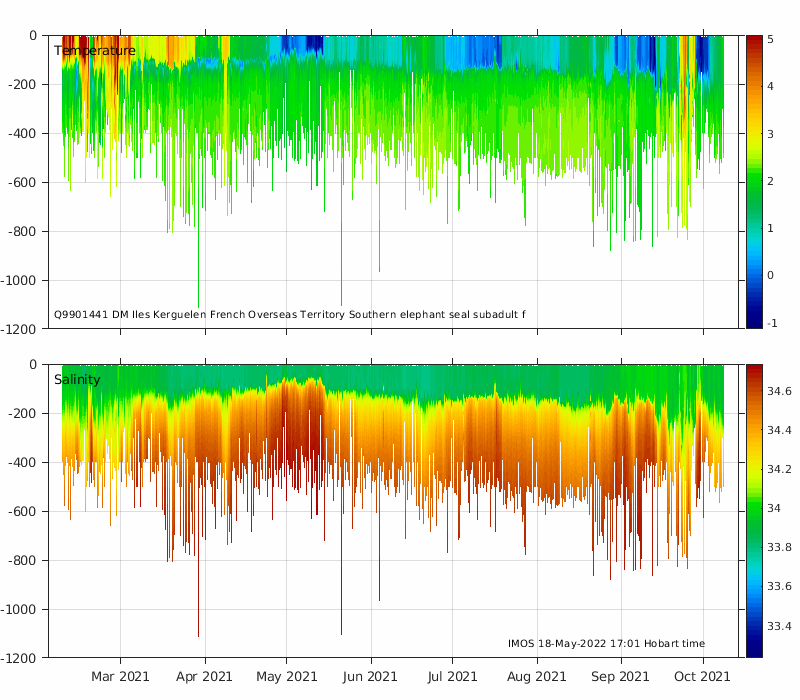Select the Apr 2021 x-axis date label
Viewport: 800px width, 700px height.
click(x=205, y=677)
